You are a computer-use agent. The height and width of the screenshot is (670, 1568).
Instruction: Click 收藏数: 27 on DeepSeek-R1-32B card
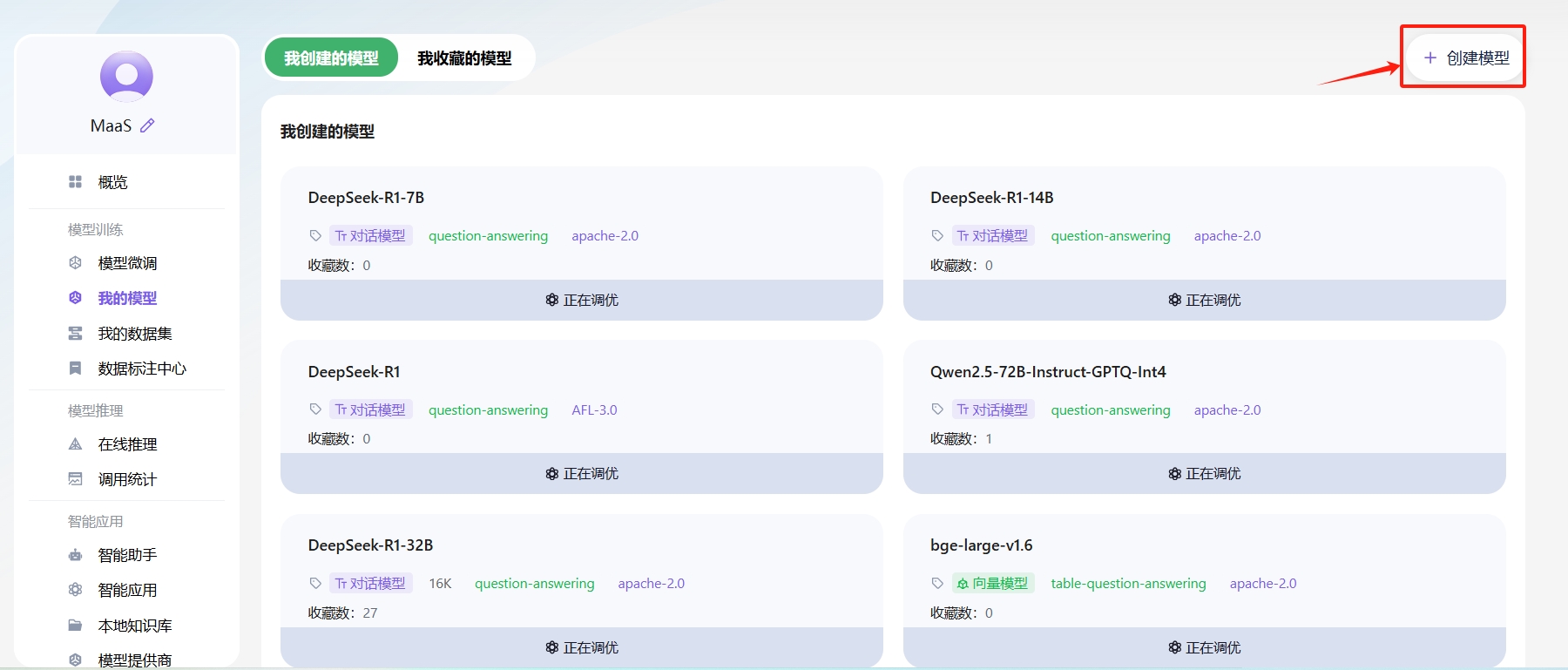coord(342,612)
